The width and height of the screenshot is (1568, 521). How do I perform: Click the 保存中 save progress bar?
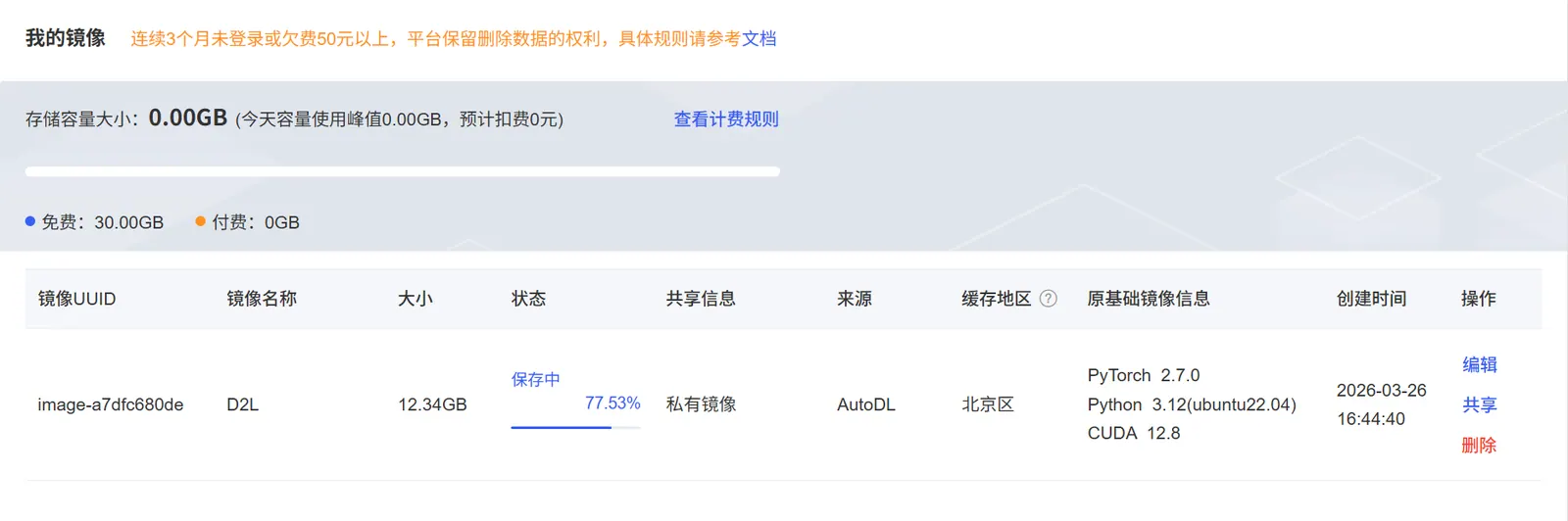(575, 427)
